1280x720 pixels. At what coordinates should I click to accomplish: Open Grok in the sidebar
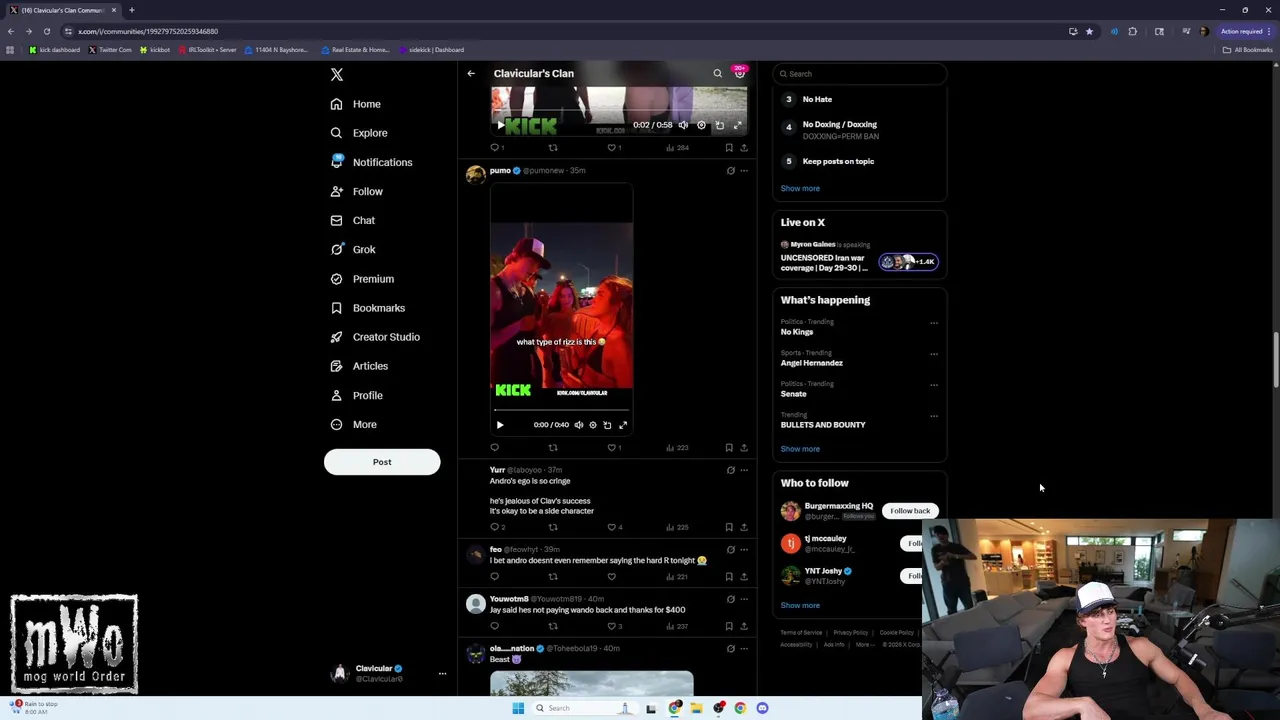[352, 249]
